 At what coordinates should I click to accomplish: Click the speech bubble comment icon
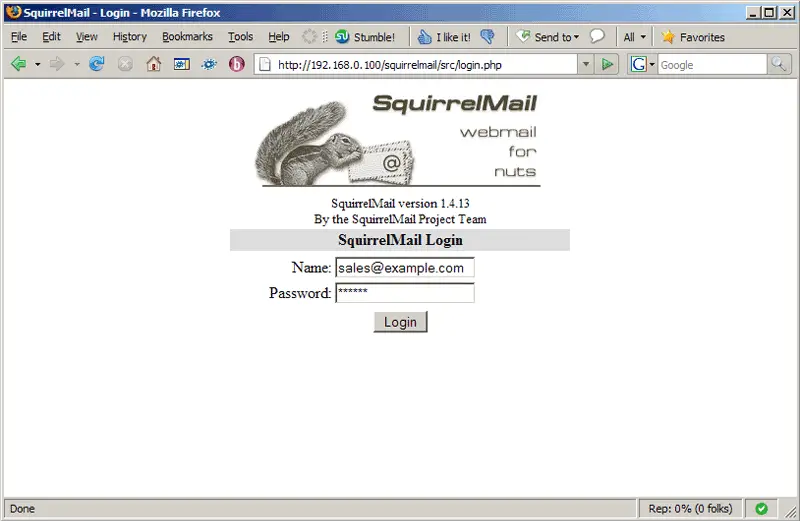coord(597,36)
